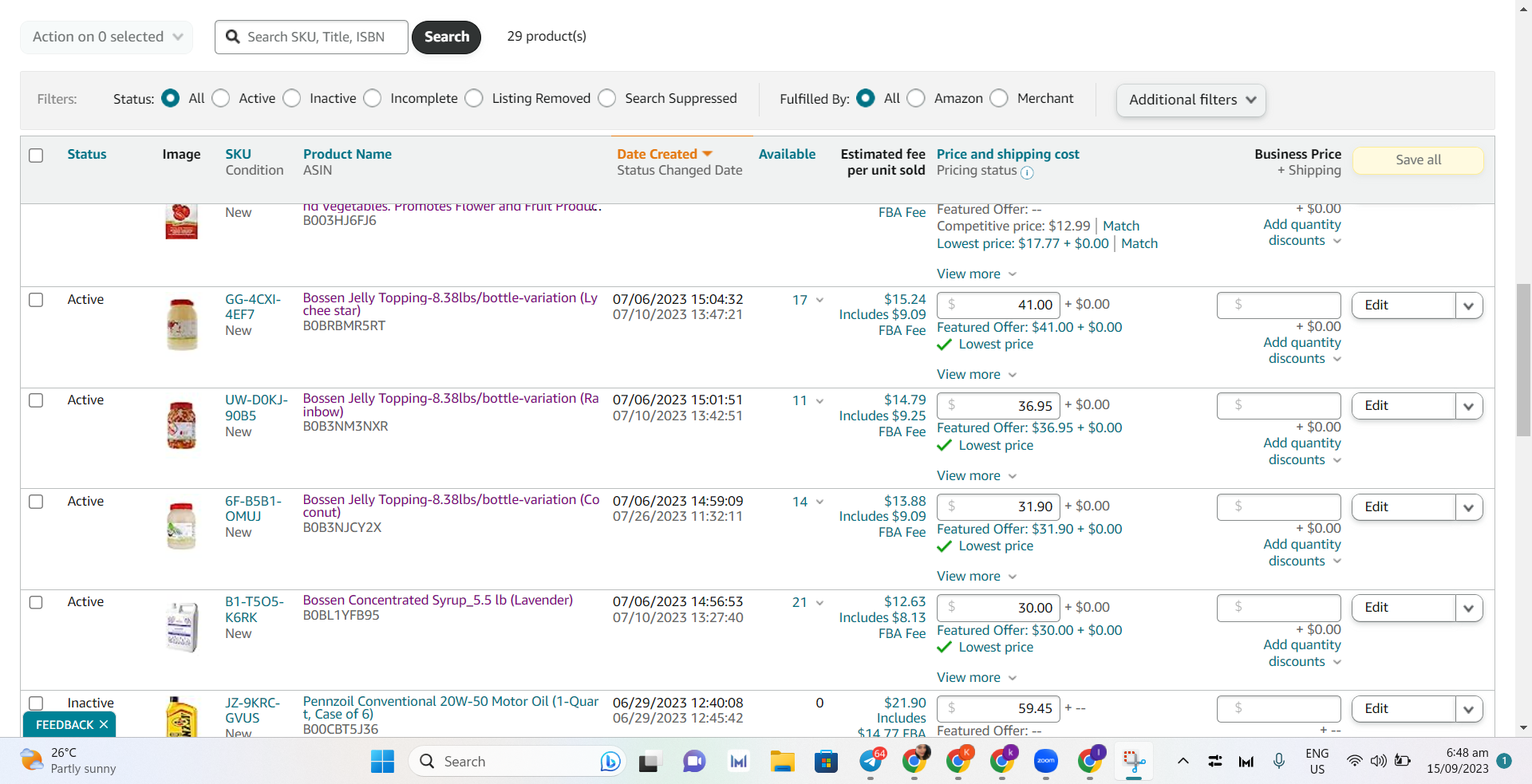This screenshot has width=1532, height=784.
Task: Expand View more for SKU UW-D0KJ-90B5
Action: tap(977, 475)
